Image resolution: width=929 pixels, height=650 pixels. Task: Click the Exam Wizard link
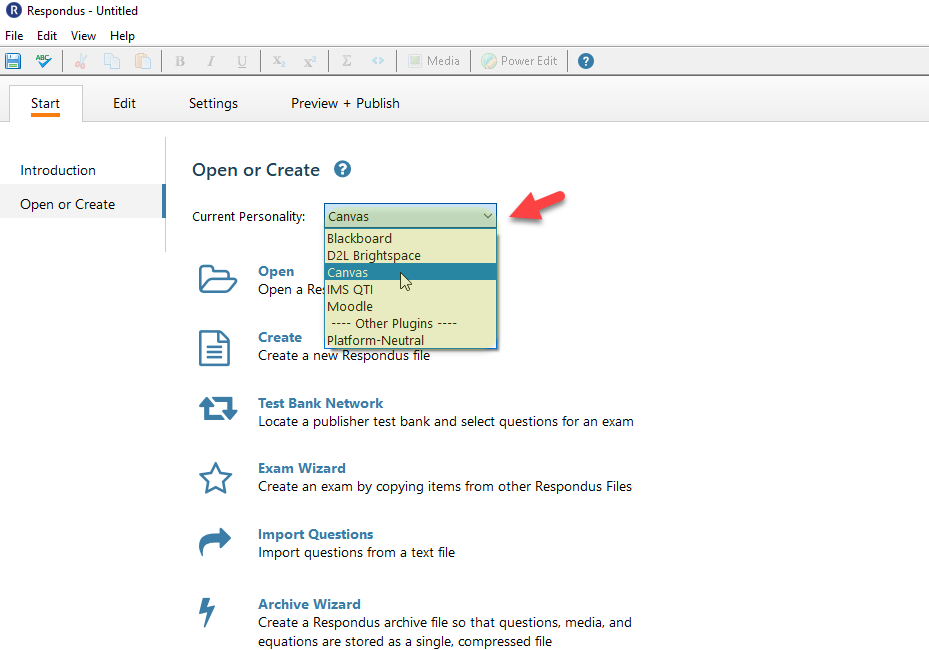302,468
